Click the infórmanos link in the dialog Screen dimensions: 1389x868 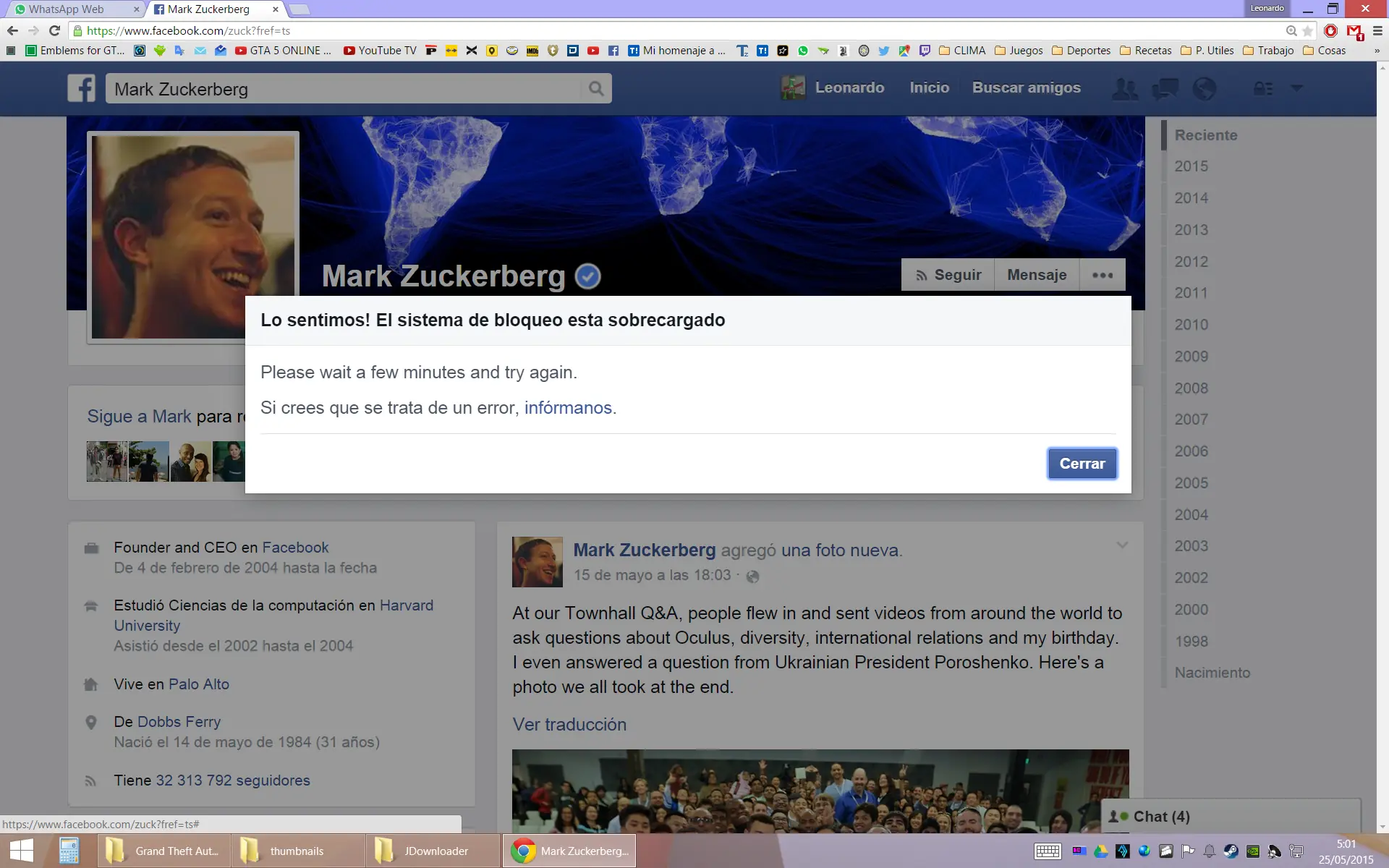click(567, 407)
